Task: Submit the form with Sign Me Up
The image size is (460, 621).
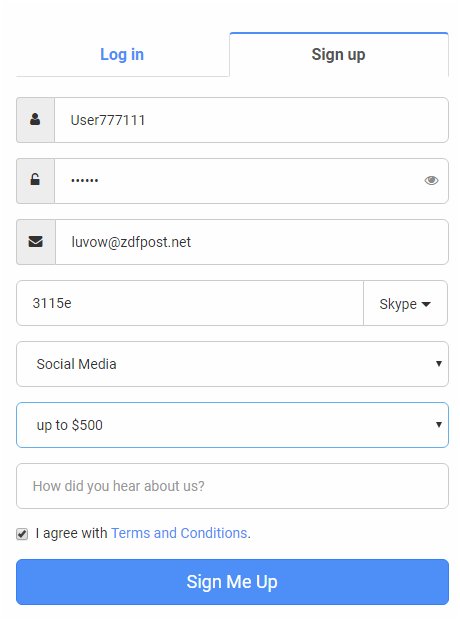Action: coord(232,582)
